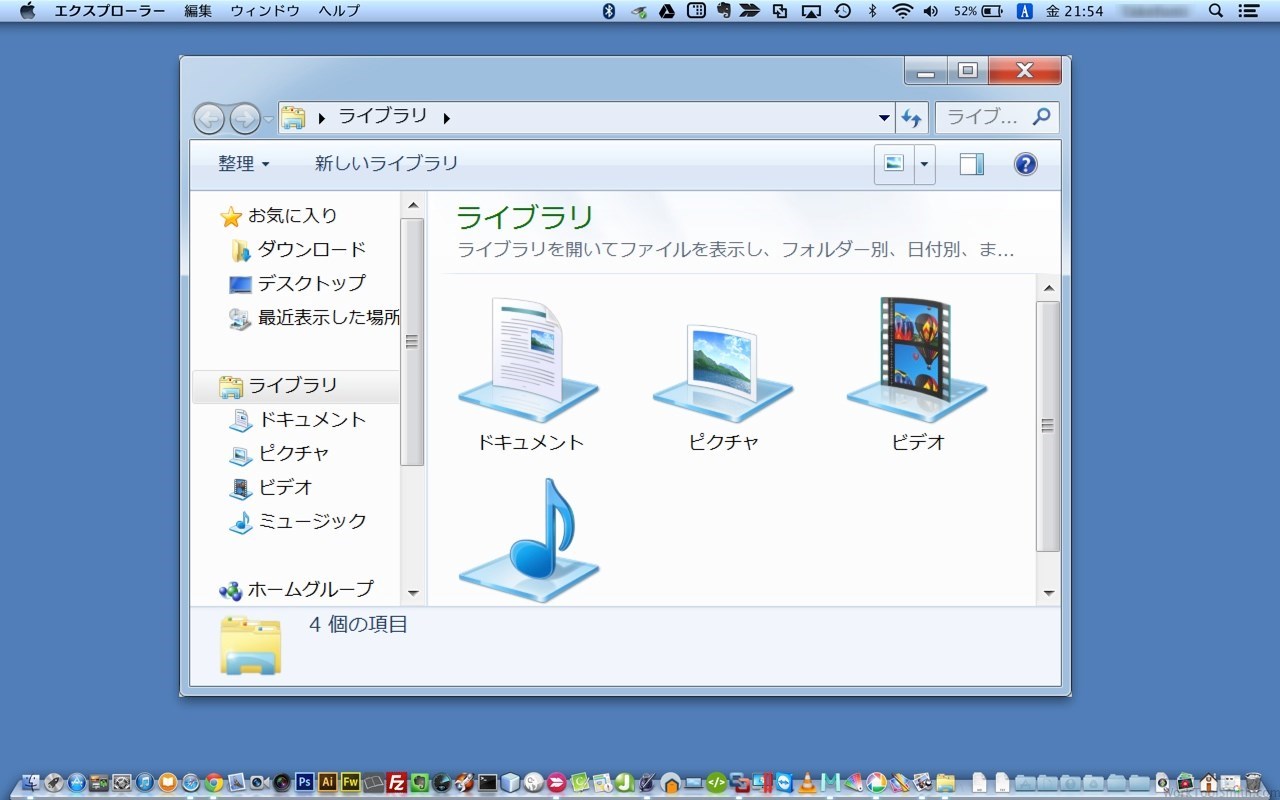Expand the 整理 dropdown menu

244,164
